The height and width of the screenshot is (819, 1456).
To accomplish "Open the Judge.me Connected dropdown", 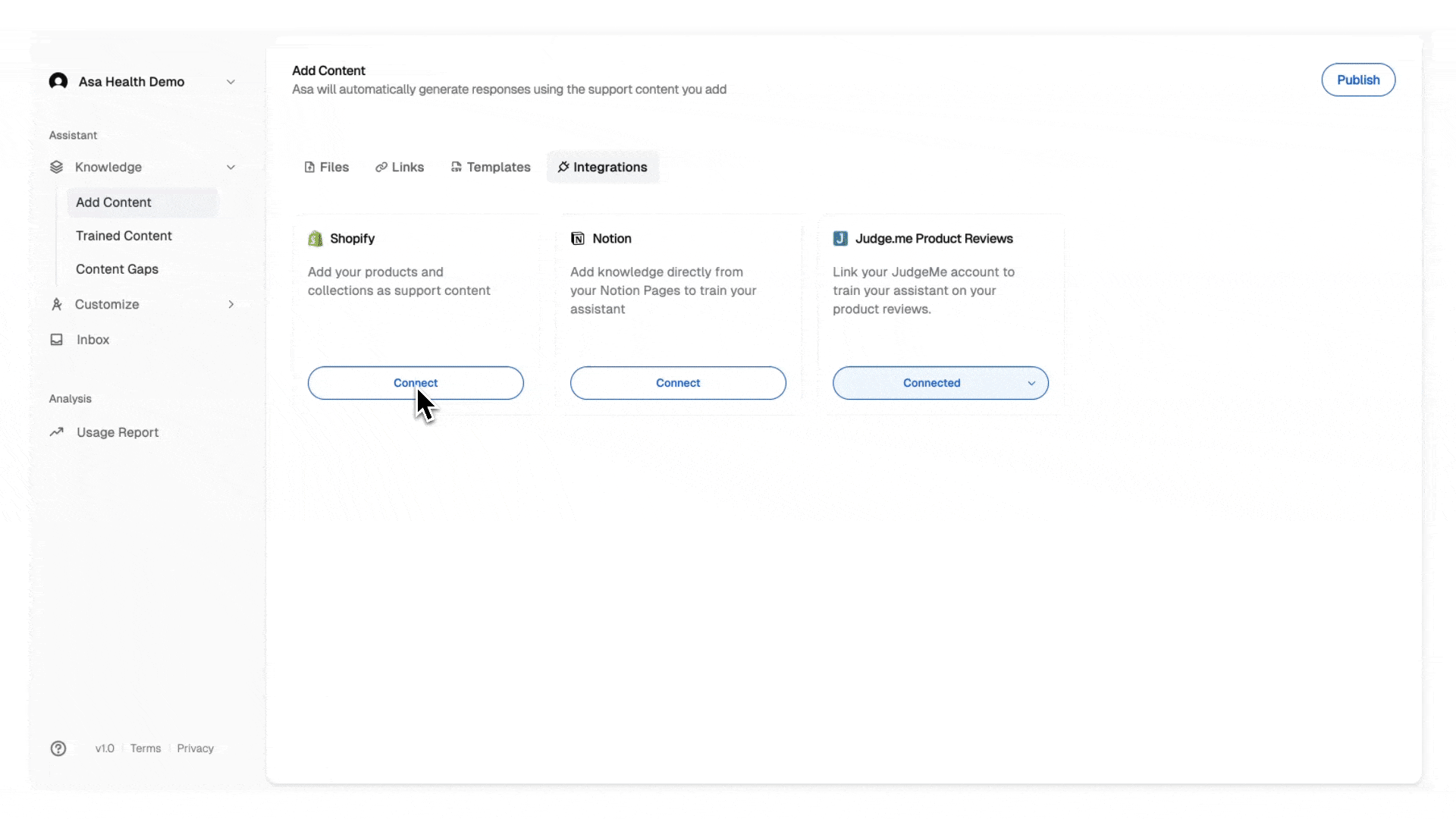I will tap(940, 383).
